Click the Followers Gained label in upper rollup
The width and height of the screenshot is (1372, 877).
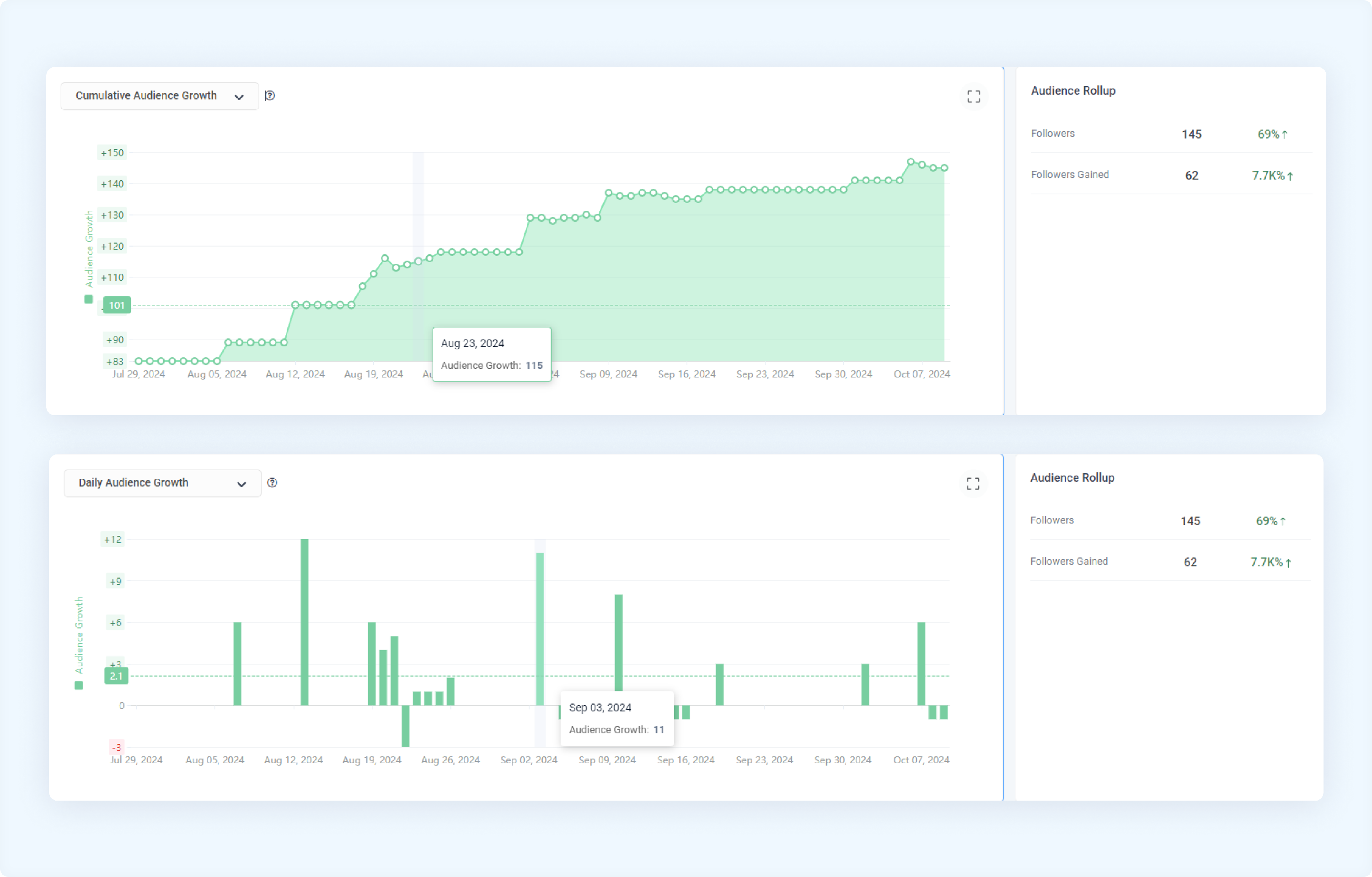pyautogui.click(x=1070, y=175)
